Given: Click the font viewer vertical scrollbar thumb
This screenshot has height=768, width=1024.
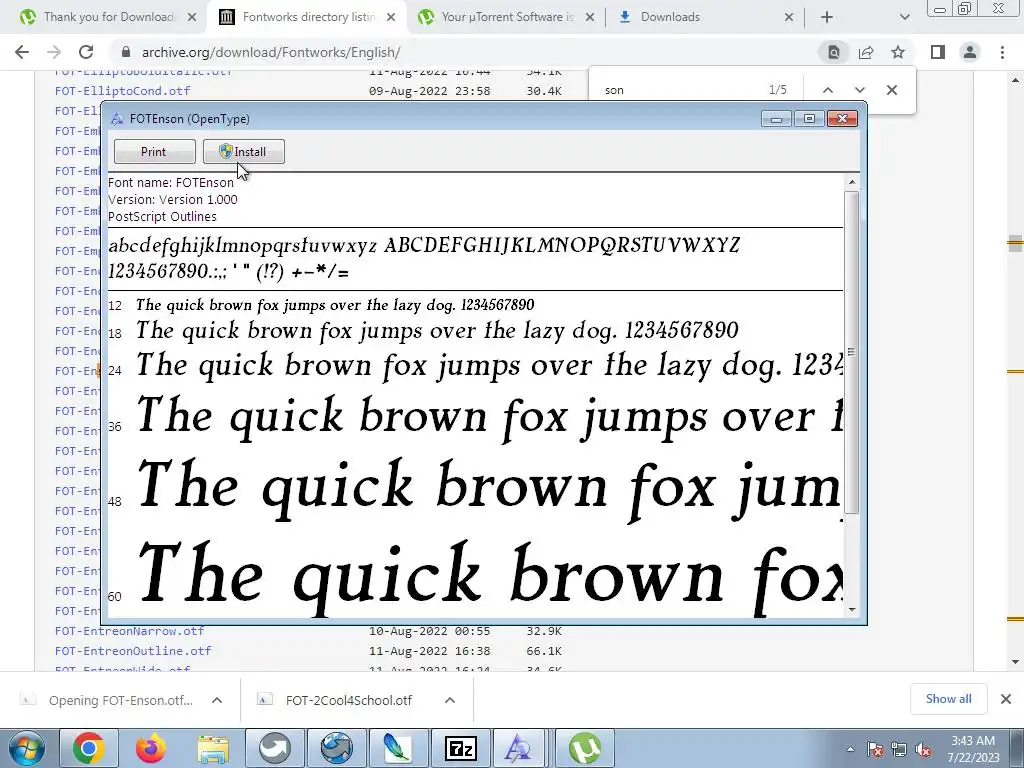Looking at the screenshot, I should [x=852, y=353].
